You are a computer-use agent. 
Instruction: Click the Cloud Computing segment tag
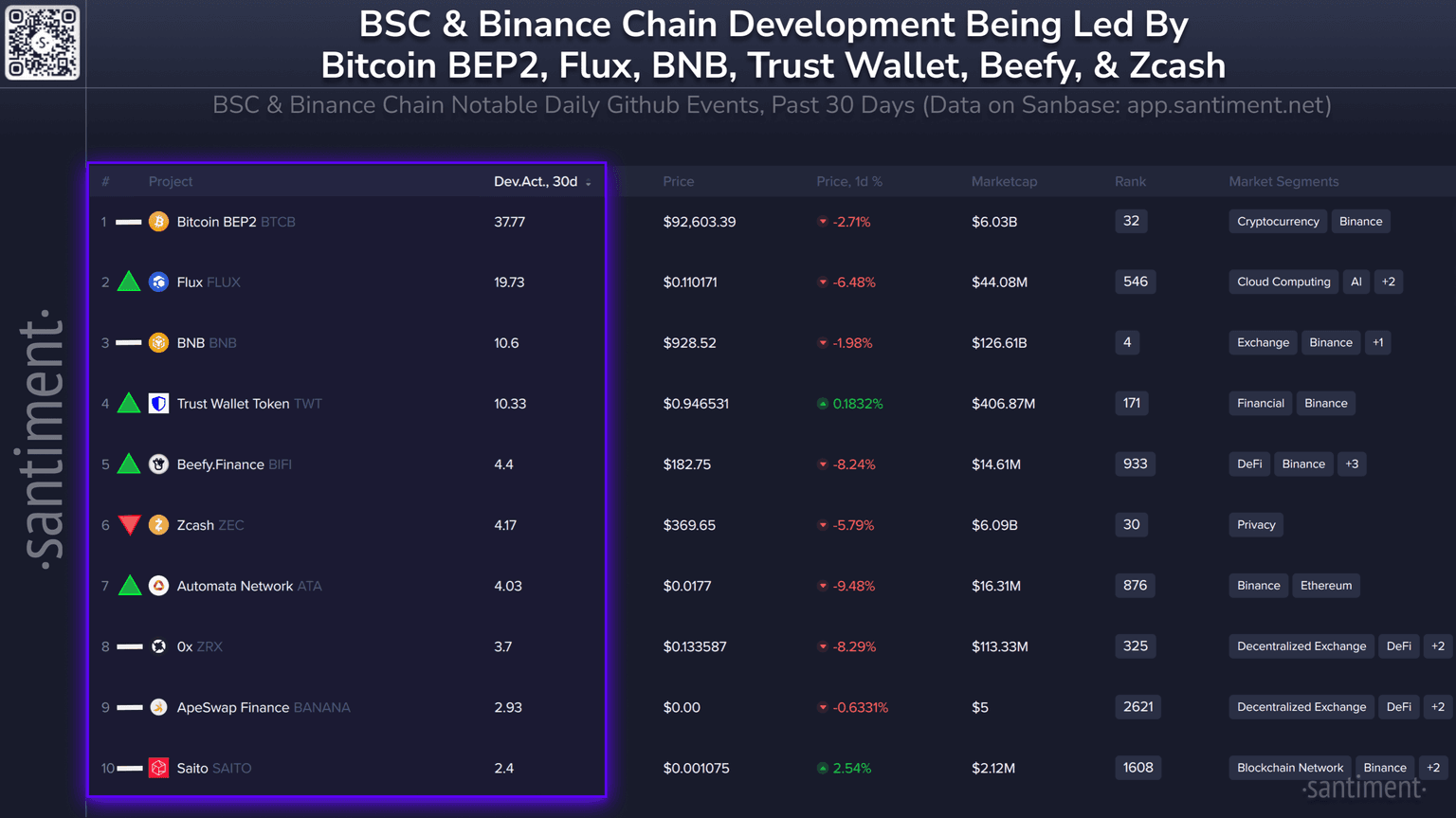1283,282
